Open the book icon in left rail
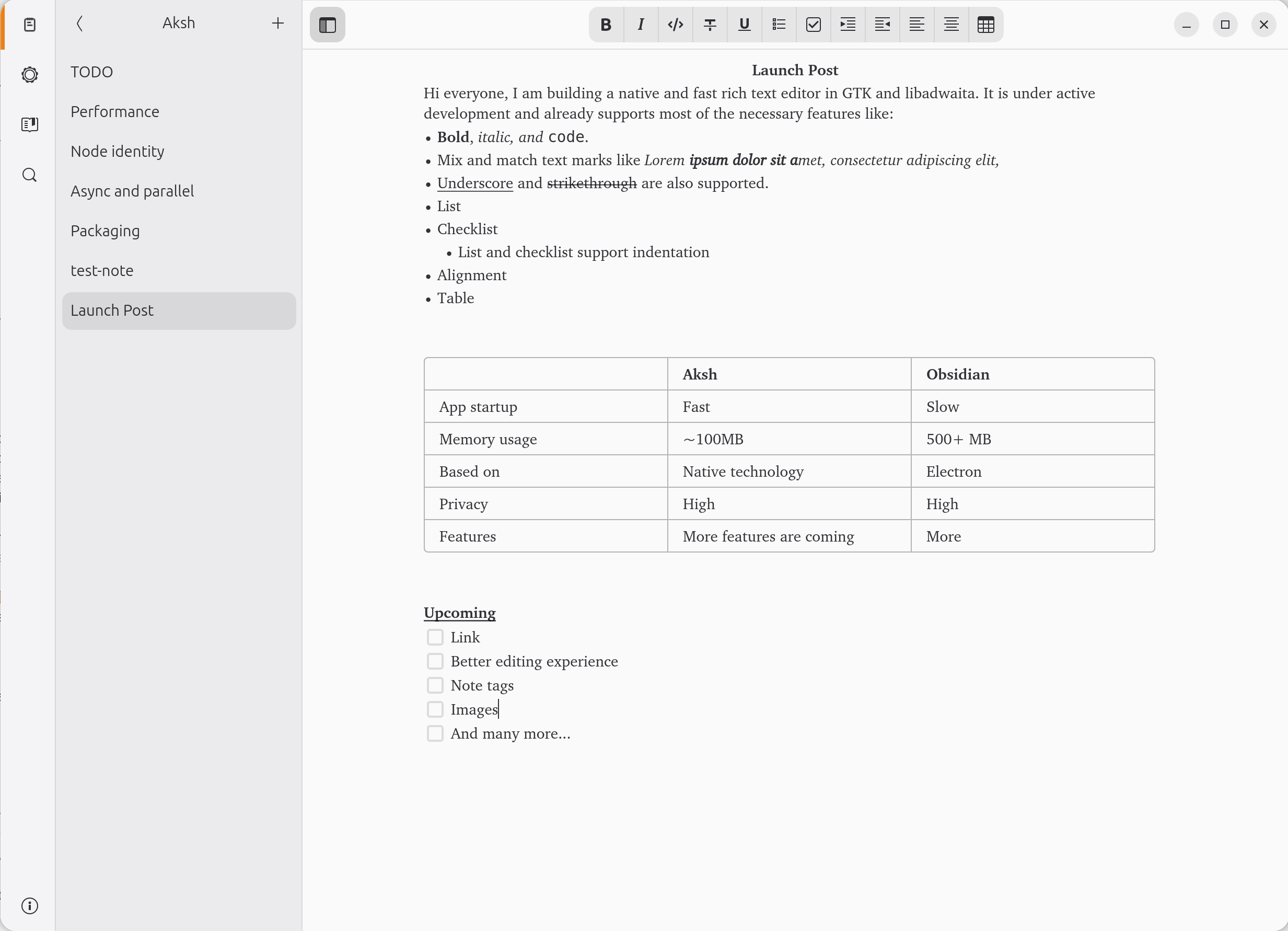The height and width of the screenshot is (931, 1288). pos(30,124)
